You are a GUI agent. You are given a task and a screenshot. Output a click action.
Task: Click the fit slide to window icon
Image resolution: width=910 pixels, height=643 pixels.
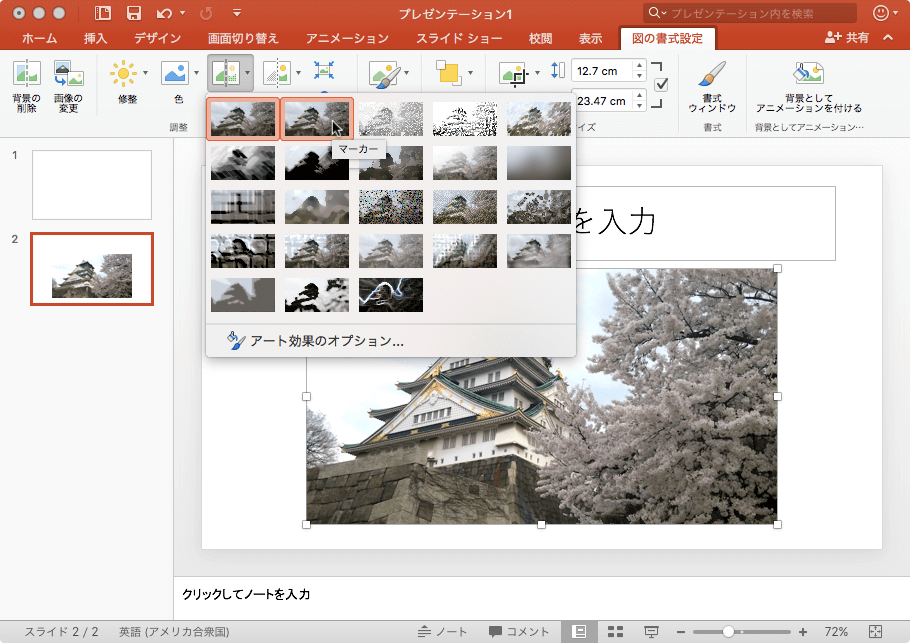pos(876,631)
